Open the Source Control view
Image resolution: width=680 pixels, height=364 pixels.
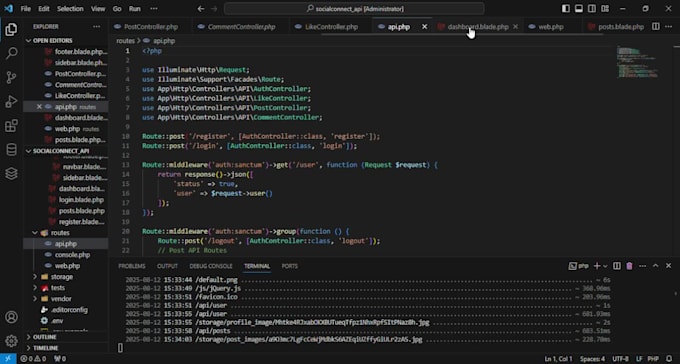point(11,78)
